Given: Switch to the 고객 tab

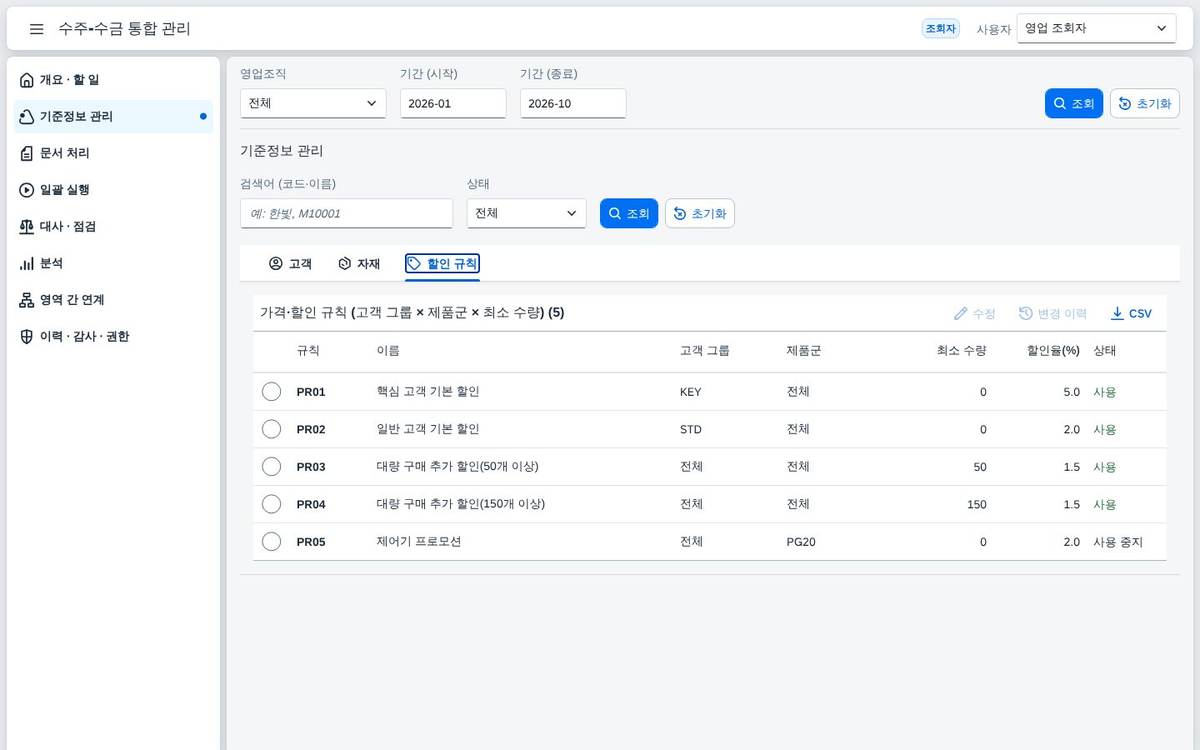Looking at the screenshot, I should [290, 264].
